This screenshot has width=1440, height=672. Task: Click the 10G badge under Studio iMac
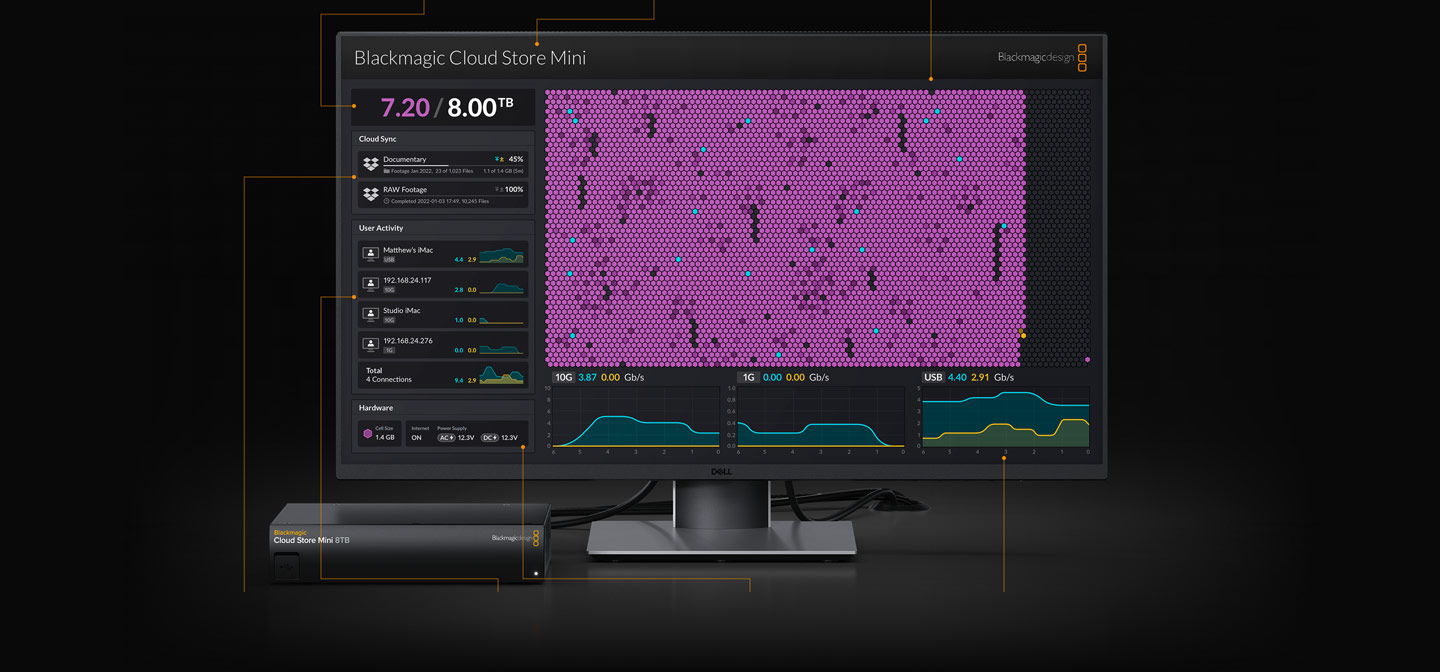coord(389,320)
